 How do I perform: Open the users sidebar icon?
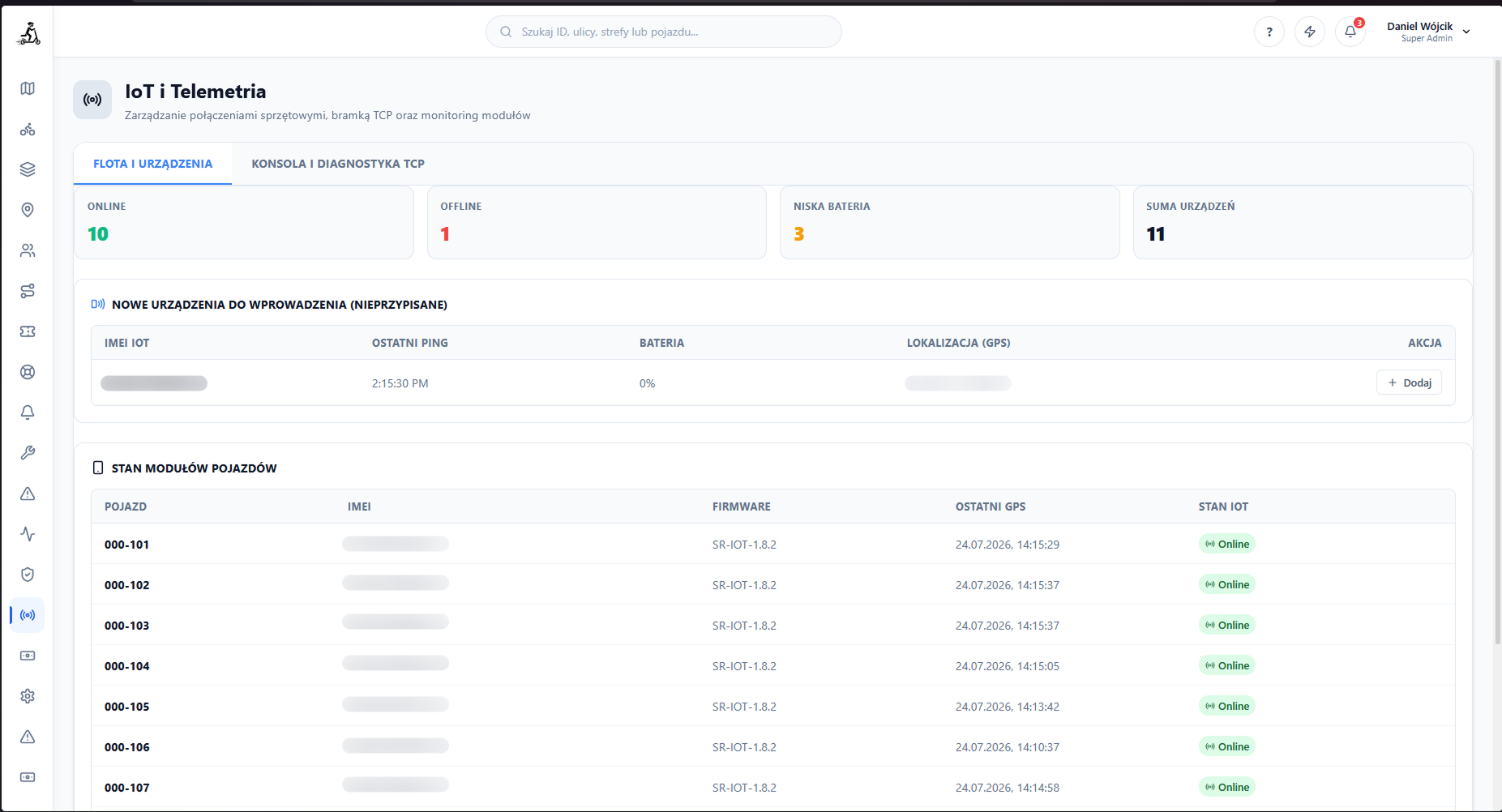click(x=28, y=250)
